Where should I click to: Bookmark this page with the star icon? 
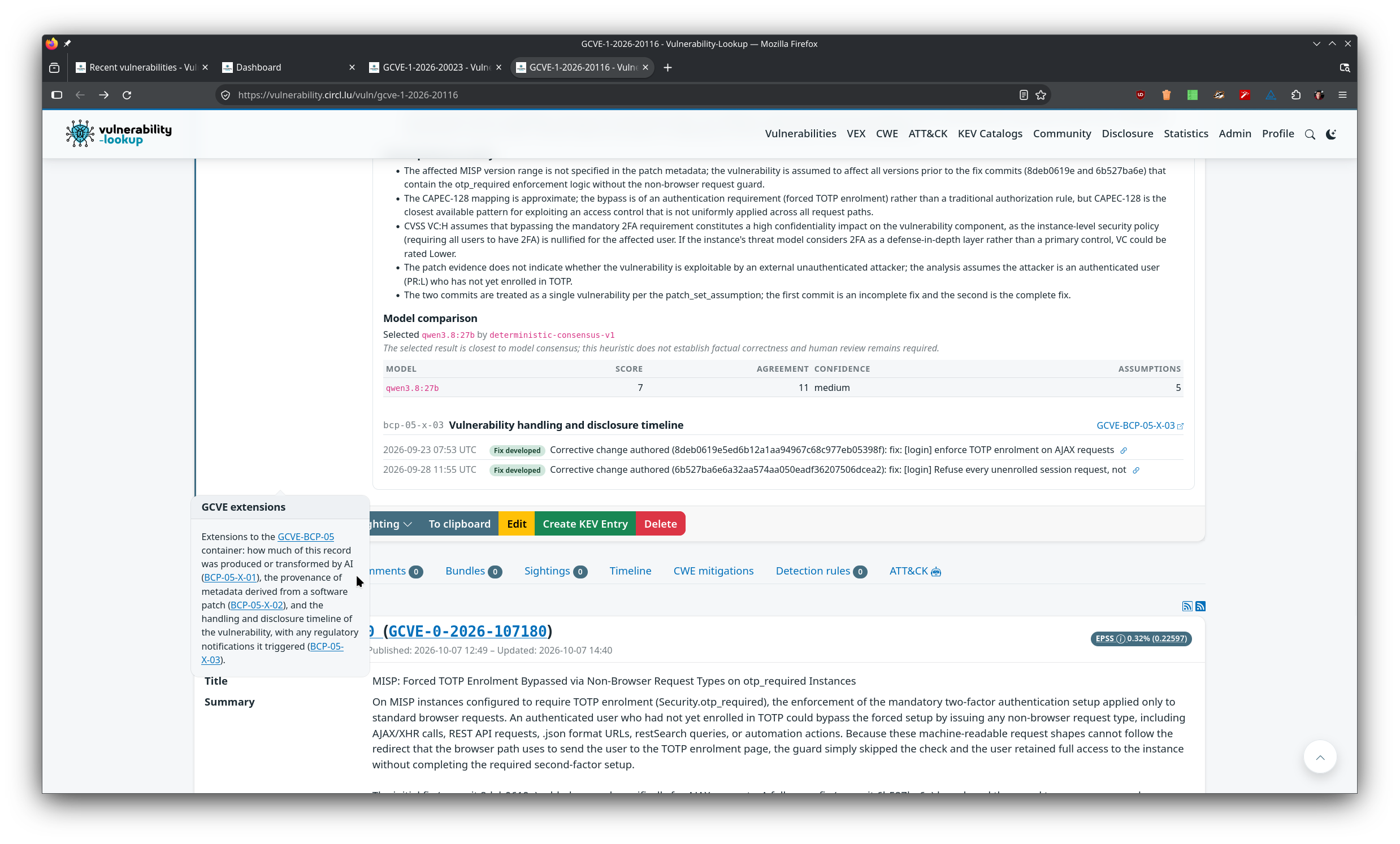pyautogui.click(x=1041, y=95)
